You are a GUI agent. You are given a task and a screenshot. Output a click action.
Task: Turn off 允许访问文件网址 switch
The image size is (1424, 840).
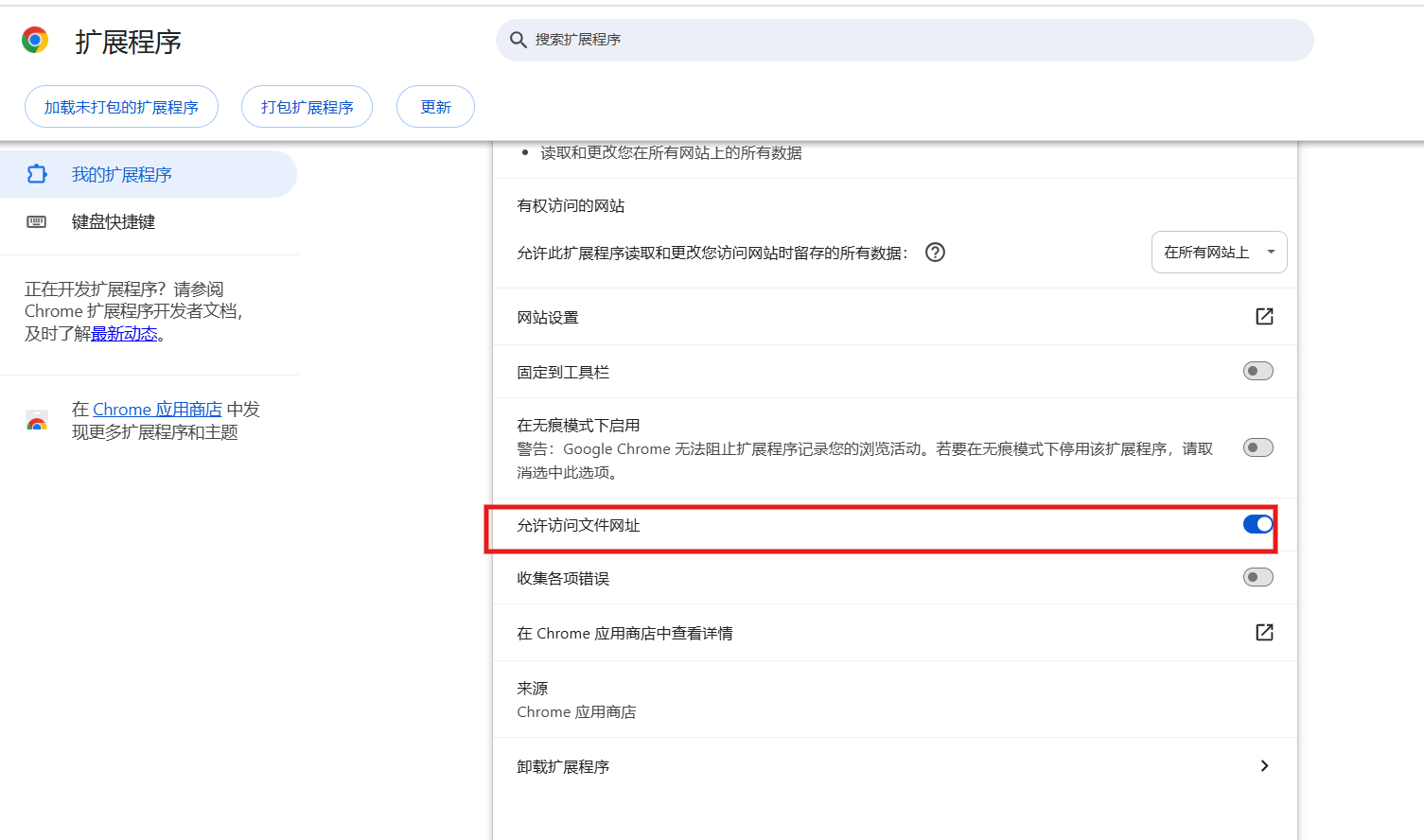[1257, 524]
